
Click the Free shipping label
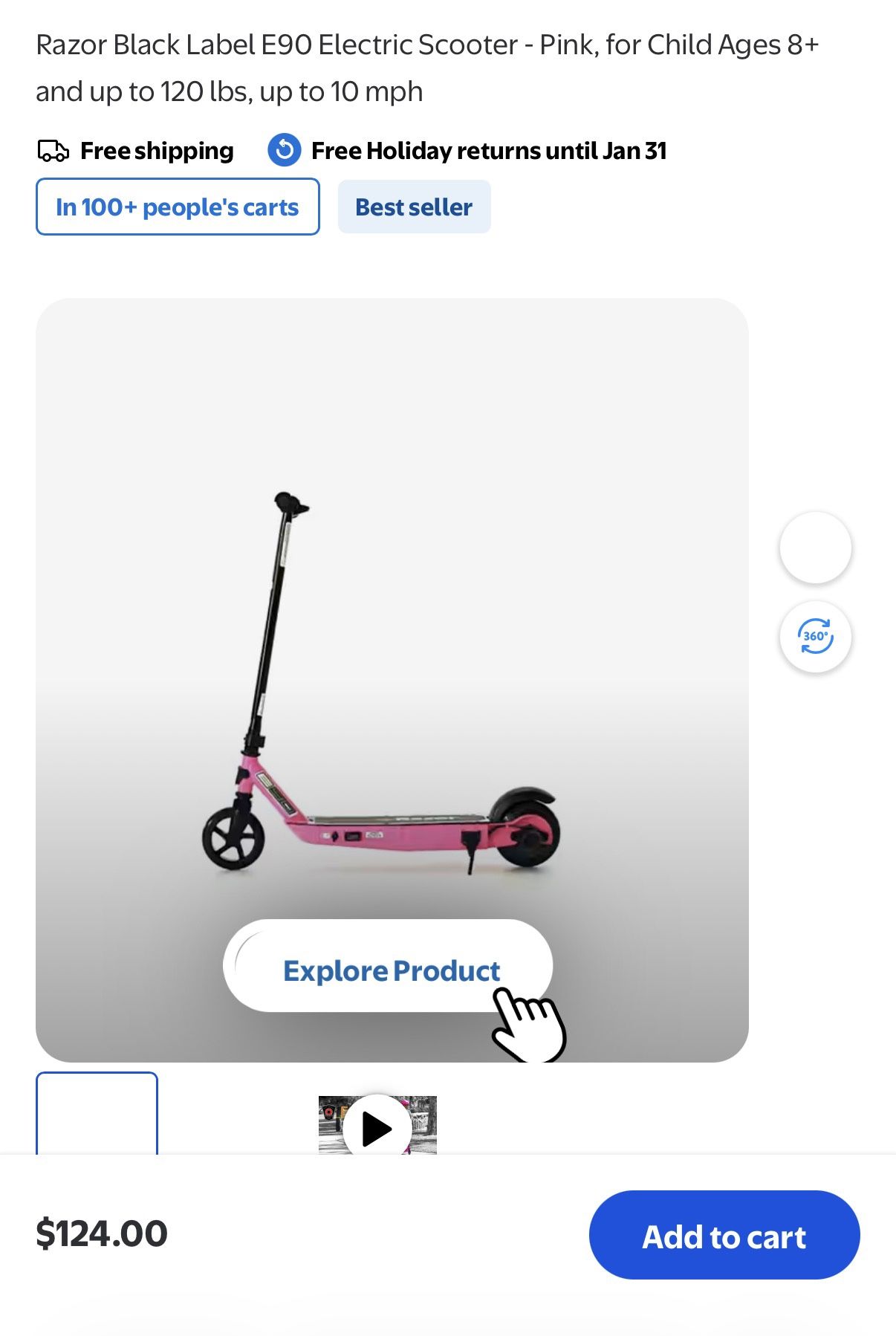pos(157,151)
